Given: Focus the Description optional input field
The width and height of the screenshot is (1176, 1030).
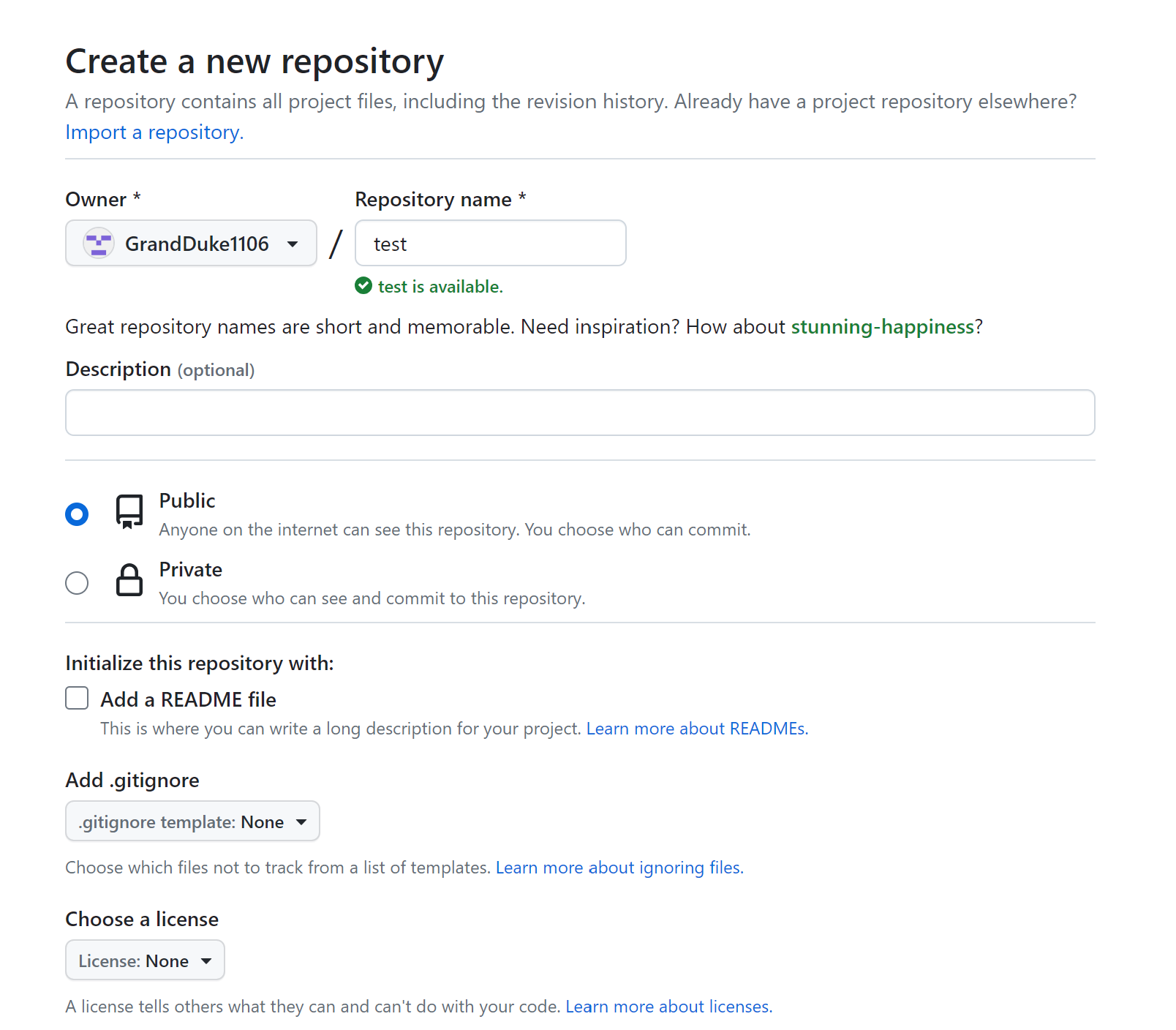Looking at the screenshot, I should point(580,413).
